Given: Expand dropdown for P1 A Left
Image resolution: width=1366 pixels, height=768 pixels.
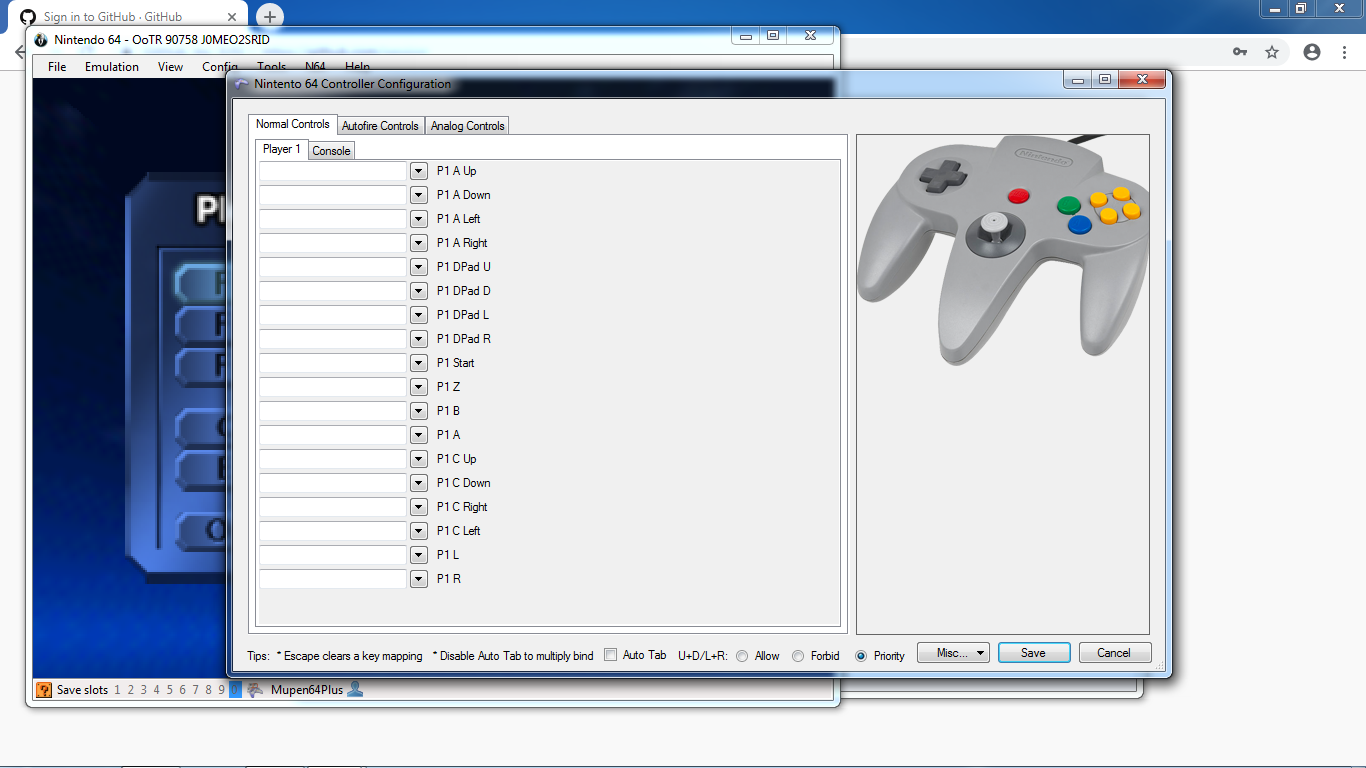Looking at the screenshot, I should click(419, 219).
